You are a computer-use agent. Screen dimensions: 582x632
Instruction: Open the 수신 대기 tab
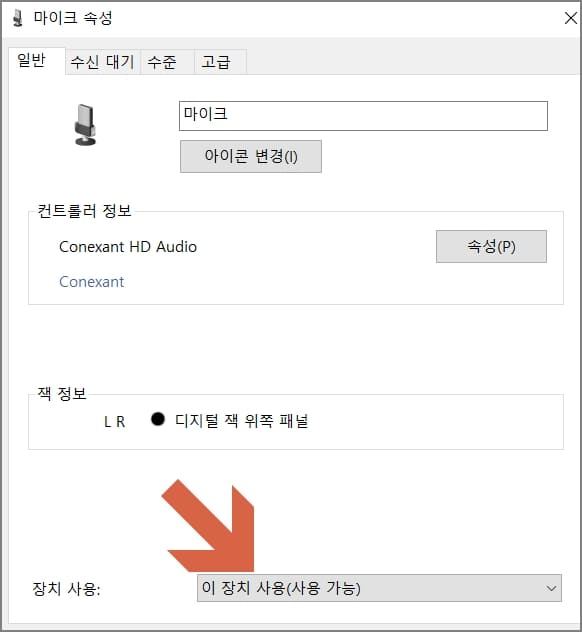point(102,62)
